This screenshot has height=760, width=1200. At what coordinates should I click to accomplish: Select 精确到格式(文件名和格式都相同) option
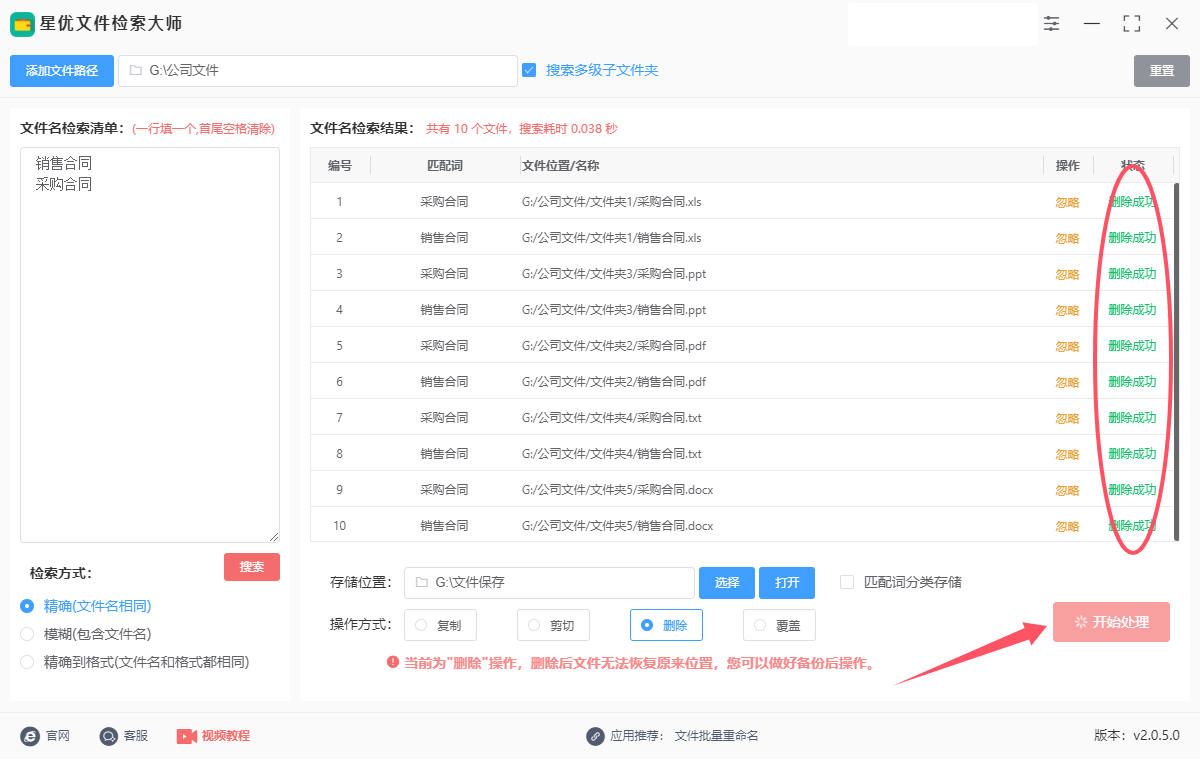coord(27,662)
